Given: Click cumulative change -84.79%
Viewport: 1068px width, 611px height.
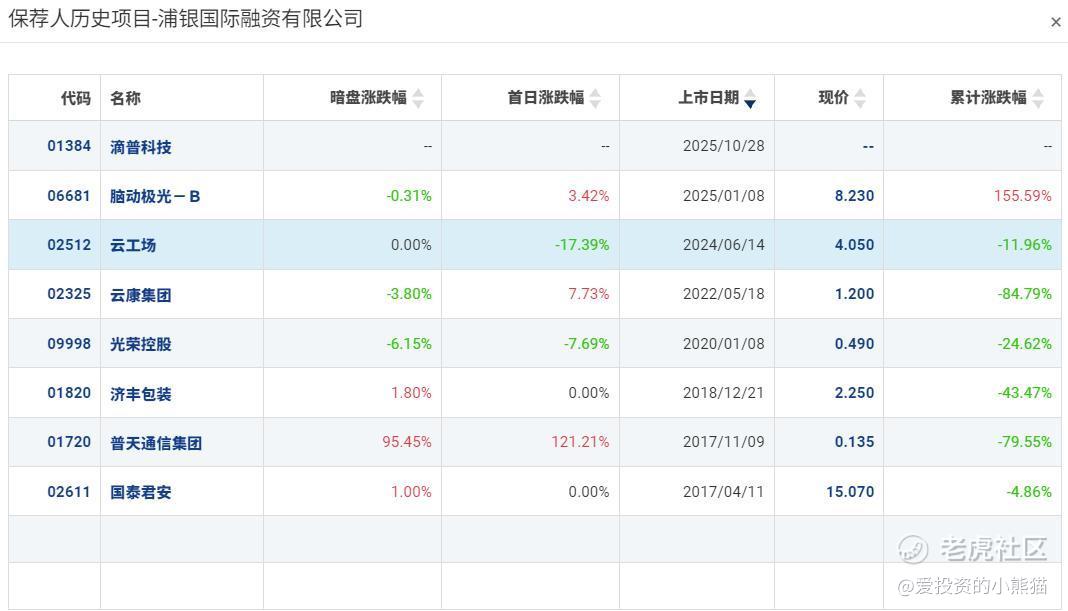Looking at the screenshot, I should coord(1024,294).
